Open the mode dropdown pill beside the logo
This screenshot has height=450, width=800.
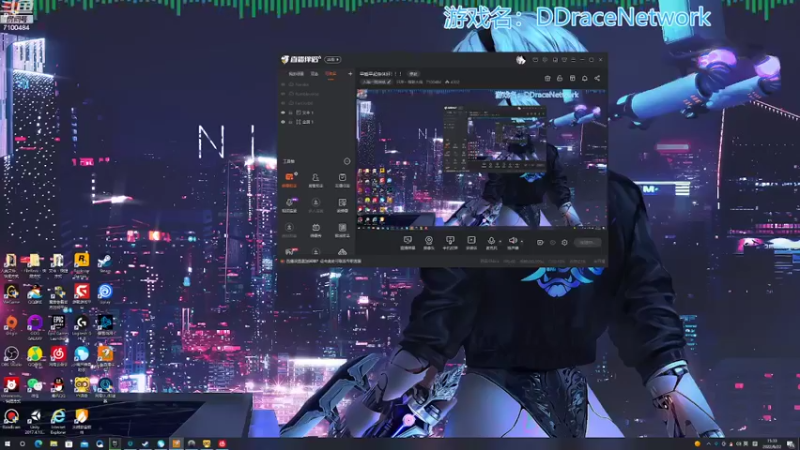coord(333,60)
